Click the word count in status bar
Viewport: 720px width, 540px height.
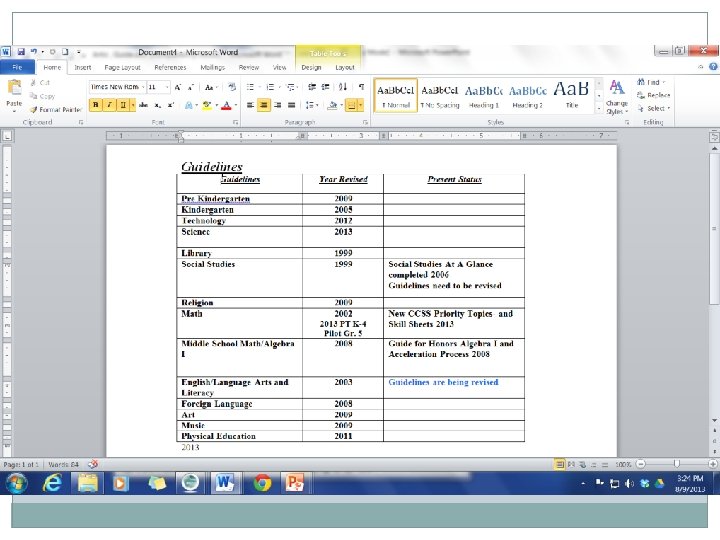(63, 464)
